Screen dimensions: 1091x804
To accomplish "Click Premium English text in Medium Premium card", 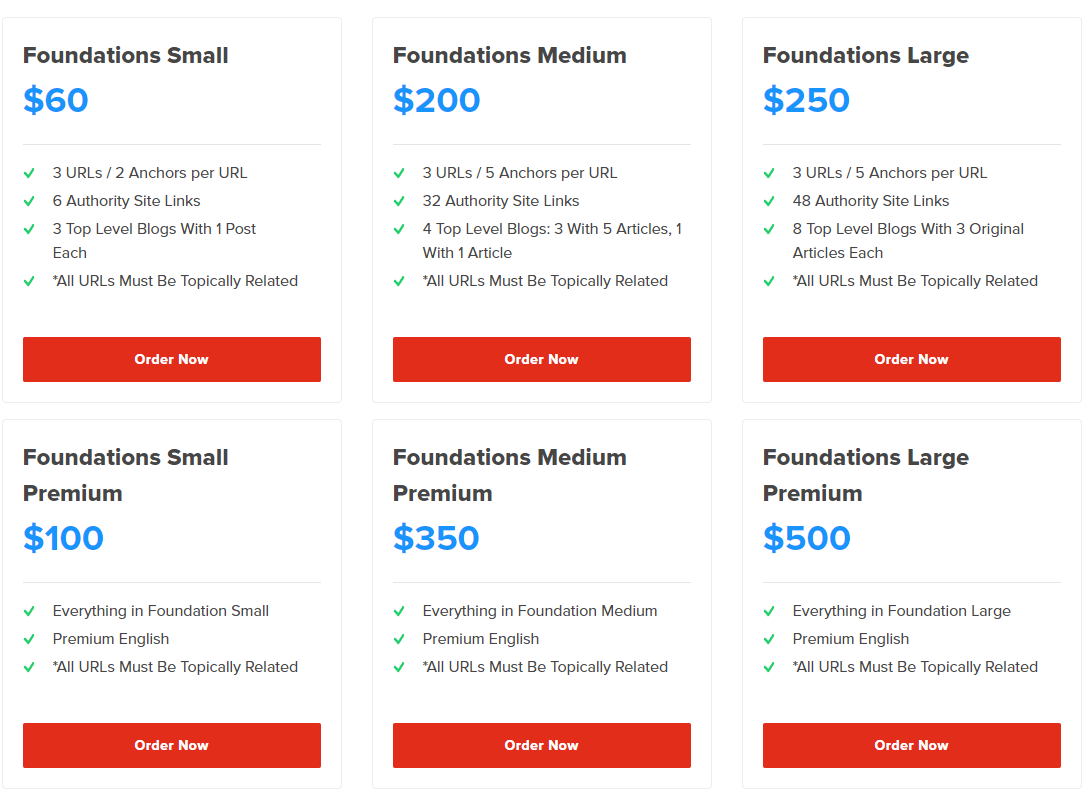I will pos(481,638).
